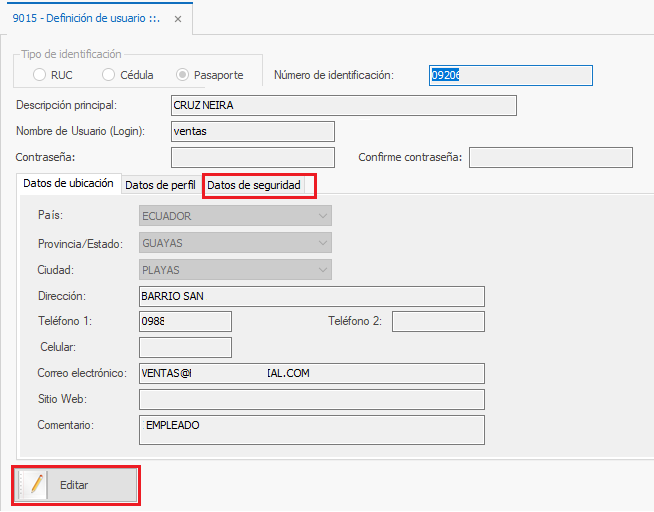Click the Dirección text field
Viewport: 654px width, 512px height.
311,296
